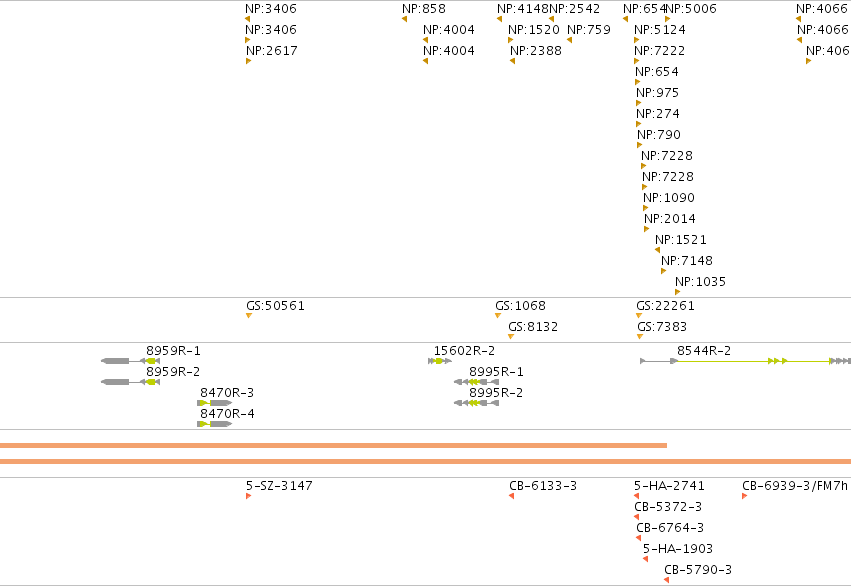Select transcript label 8959R-2
This screenshot has height=586, width=851.
pos(173,372)
